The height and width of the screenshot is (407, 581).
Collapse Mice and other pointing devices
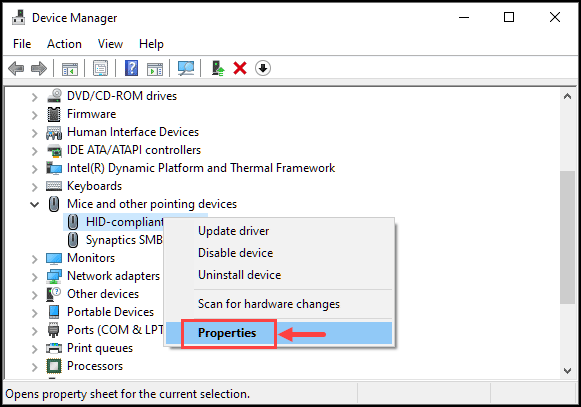pyautogui.click(x=34, y=204)
